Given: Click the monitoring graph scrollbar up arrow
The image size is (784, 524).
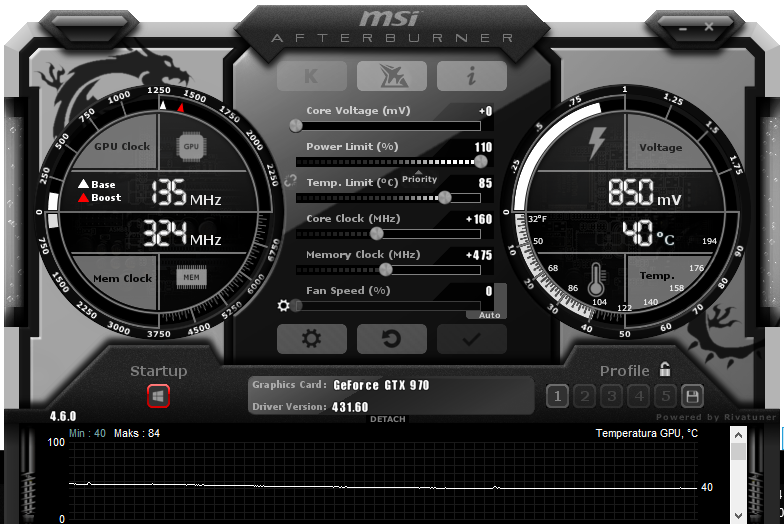Looking at the screenshot, I should (x=738, y=435).
